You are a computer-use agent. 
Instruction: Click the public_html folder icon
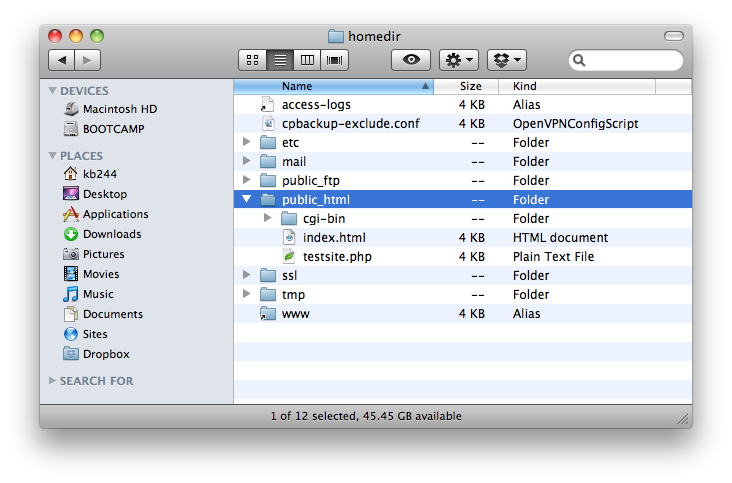268,200
